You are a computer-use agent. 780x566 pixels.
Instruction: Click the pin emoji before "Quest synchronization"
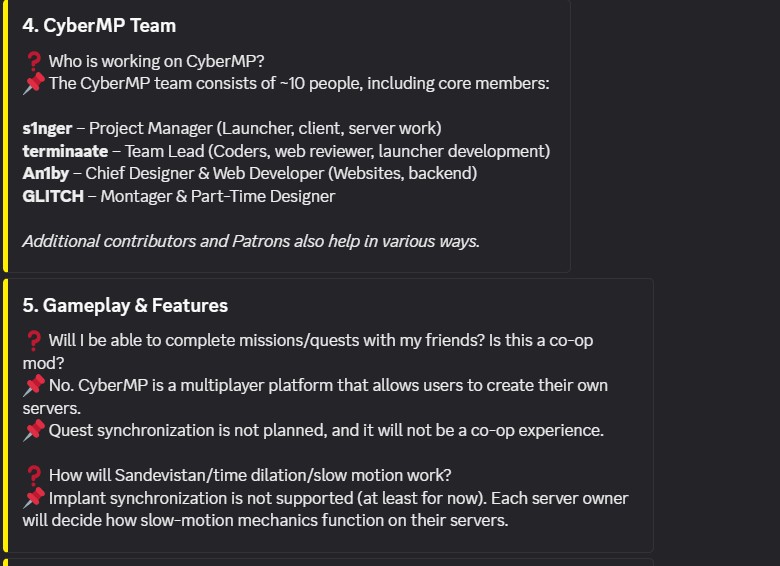point(33,430)
